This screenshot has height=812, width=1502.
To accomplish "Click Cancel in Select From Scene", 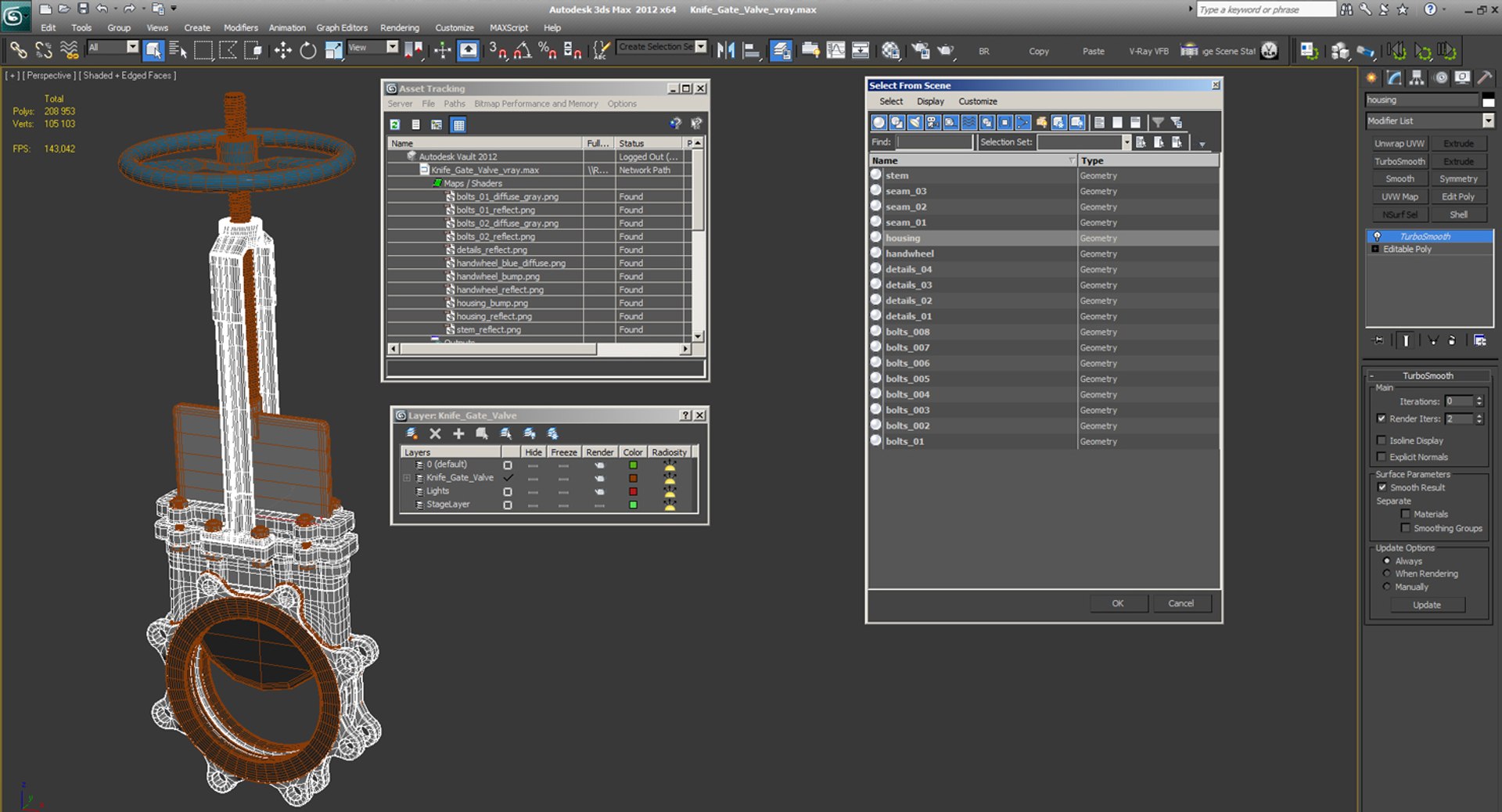I will click(1181, 603).
